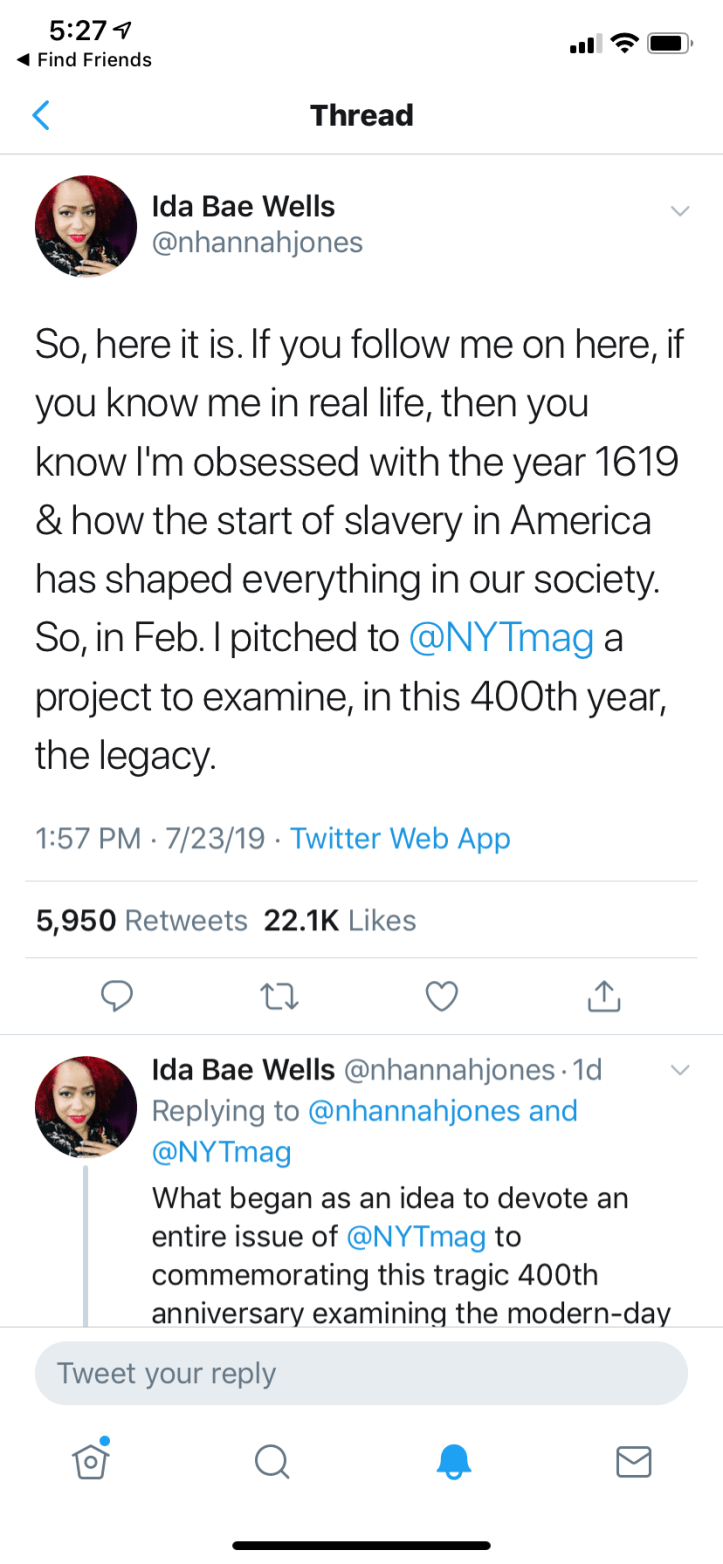This screenshot has width=723, height=1564.
Task: Open Twitter Web App source link
Action: click(x=400, y=838)
